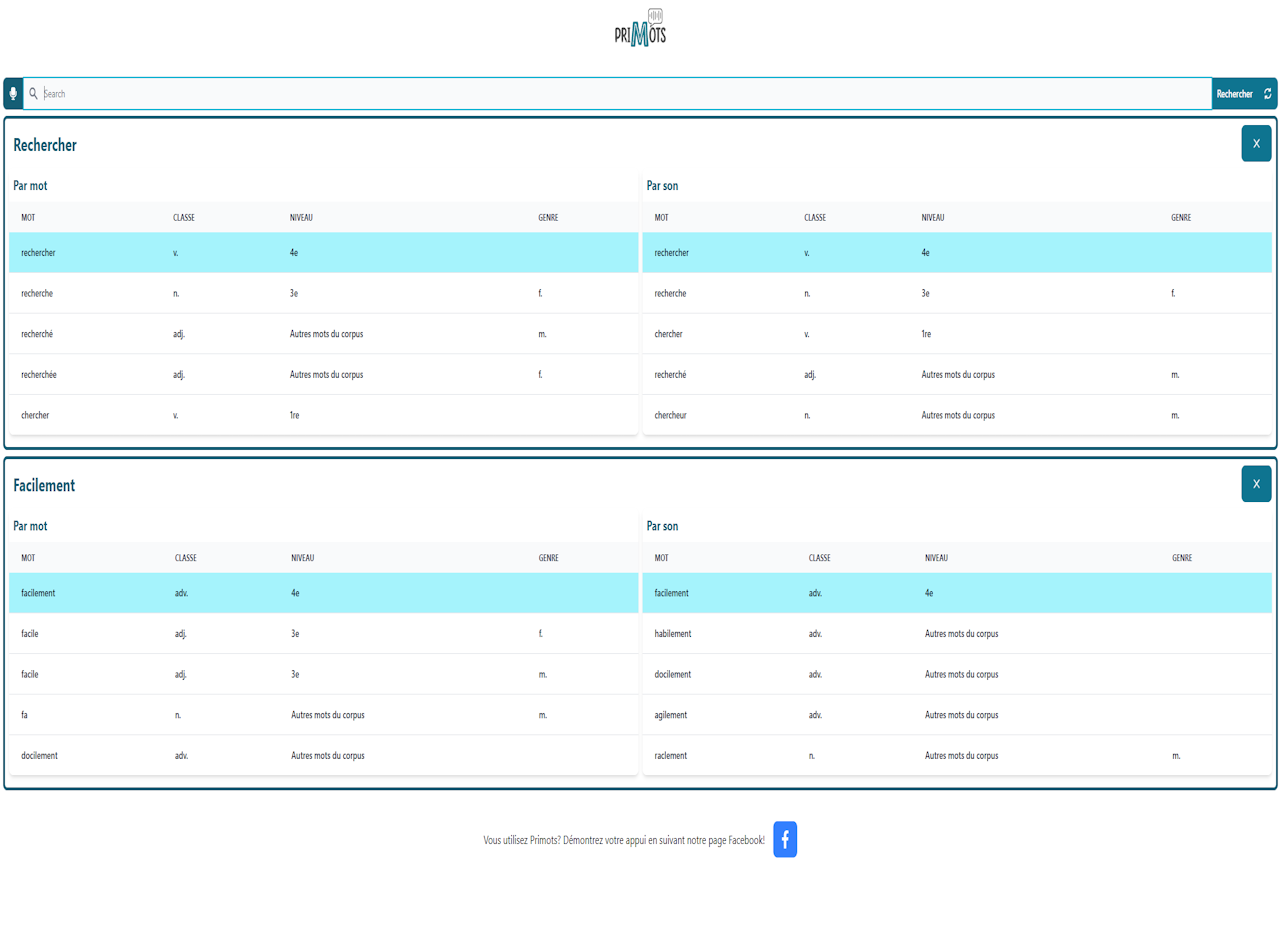Screen dimensions: 1280x933
Task: Choose the "habilement" word row
Action: [x=679, y=634]
